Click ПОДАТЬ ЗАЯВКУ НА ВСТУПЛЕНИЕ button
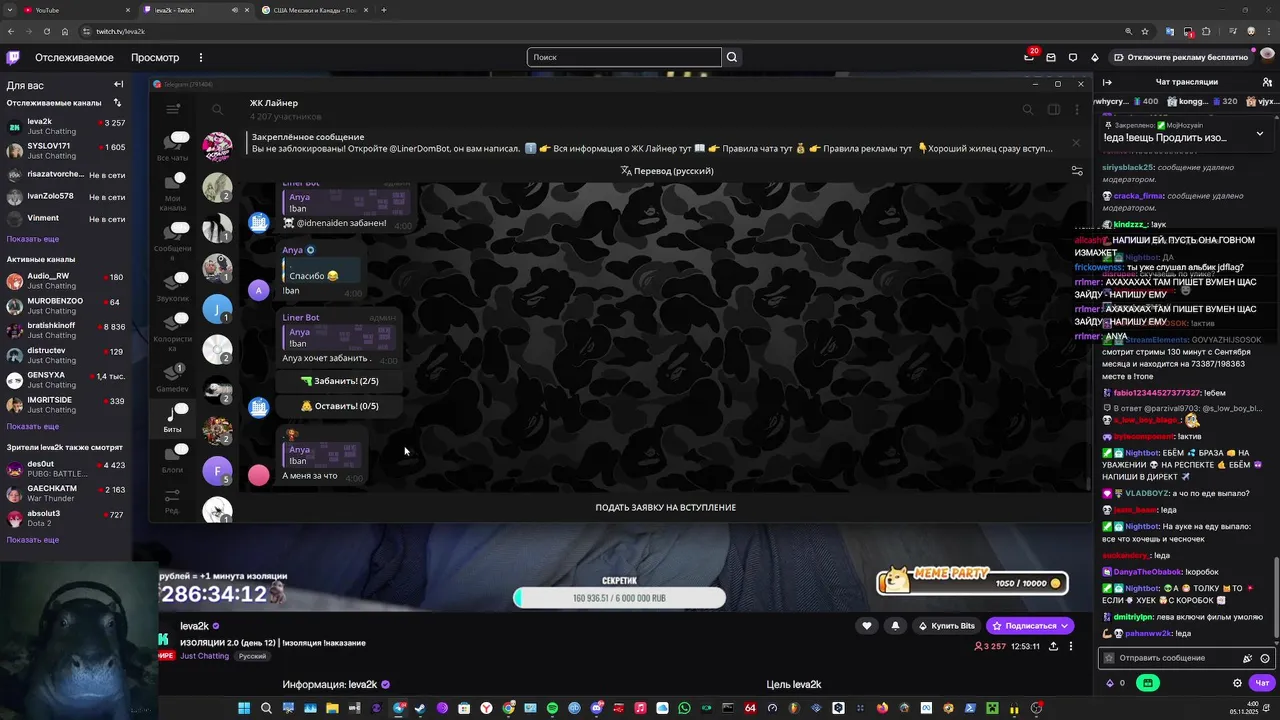 tap(665, 508)
